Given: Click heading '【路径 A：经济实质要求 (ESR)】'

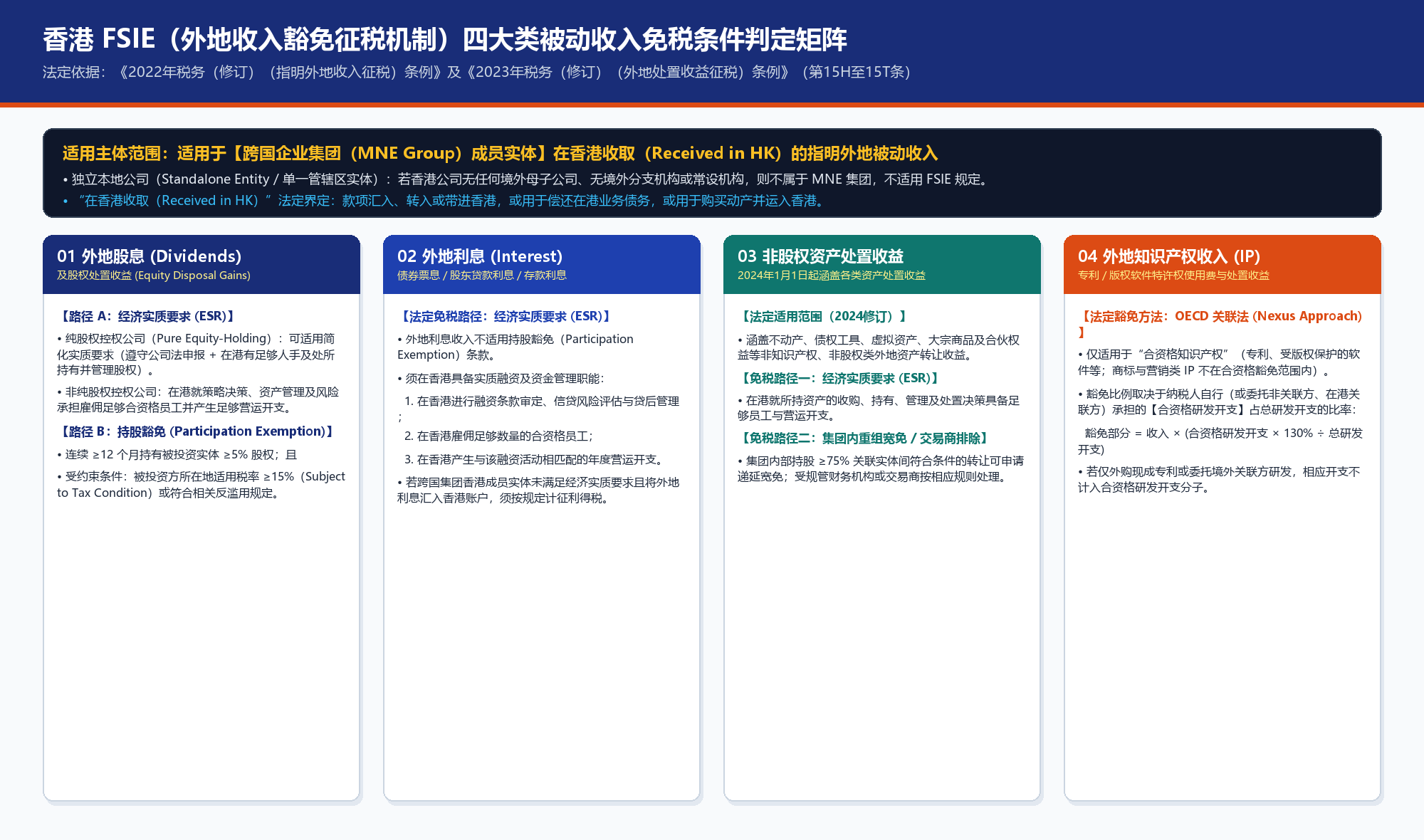Looking at the screenshot, I should [x=147, y=316].
